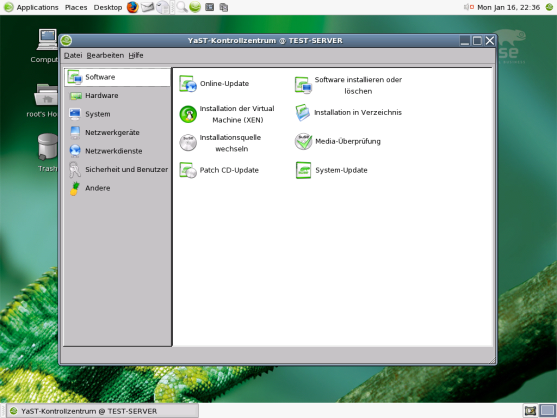Open the Desktop menu in the top panel
This screenshot has width=557, height=418.
click(x=108, y=7)
